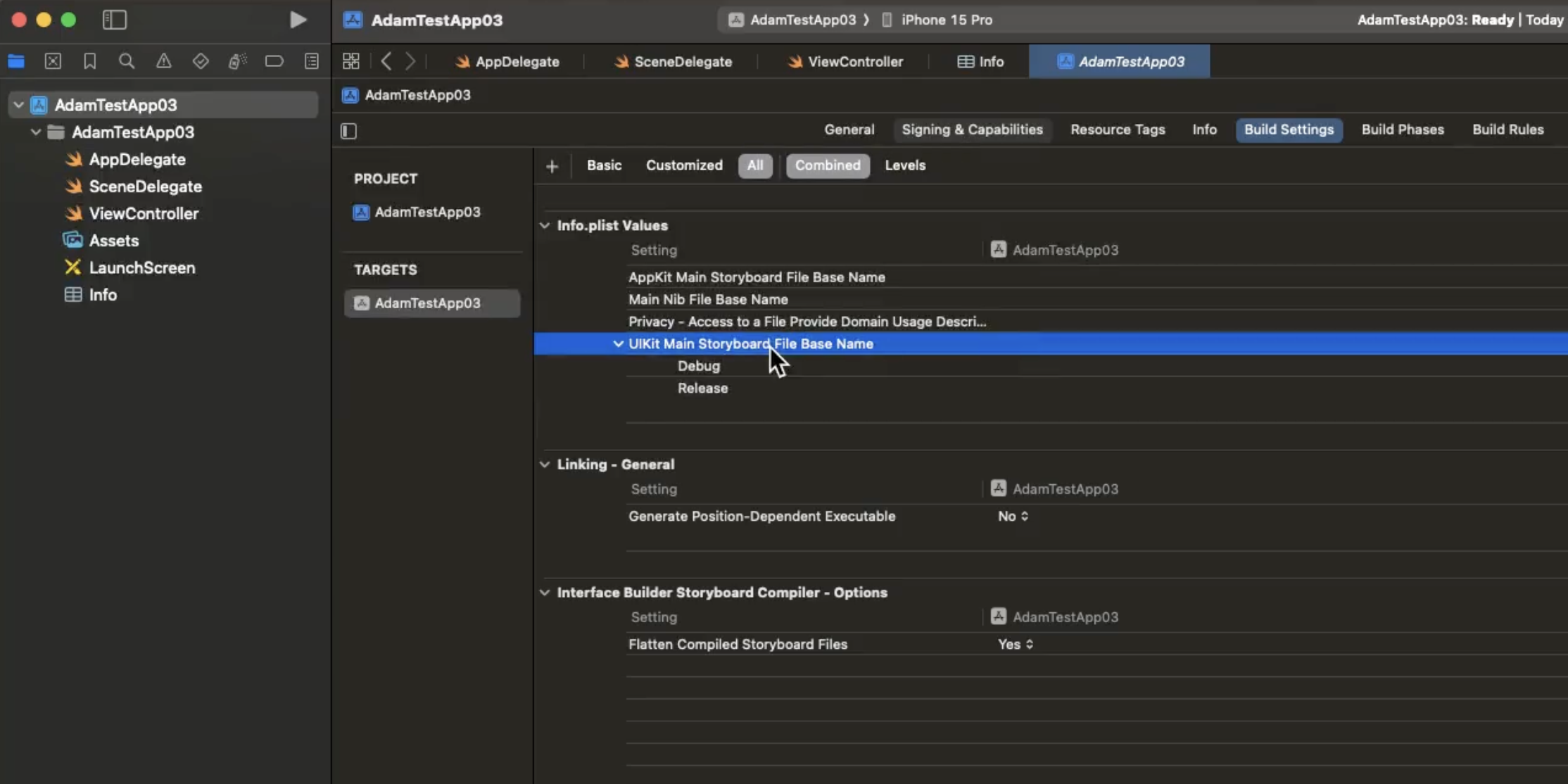1568x784 pixels.
Task: Open Flatten Compiled Storyboard Files Yes dropdown
Action: point(1015,644)
